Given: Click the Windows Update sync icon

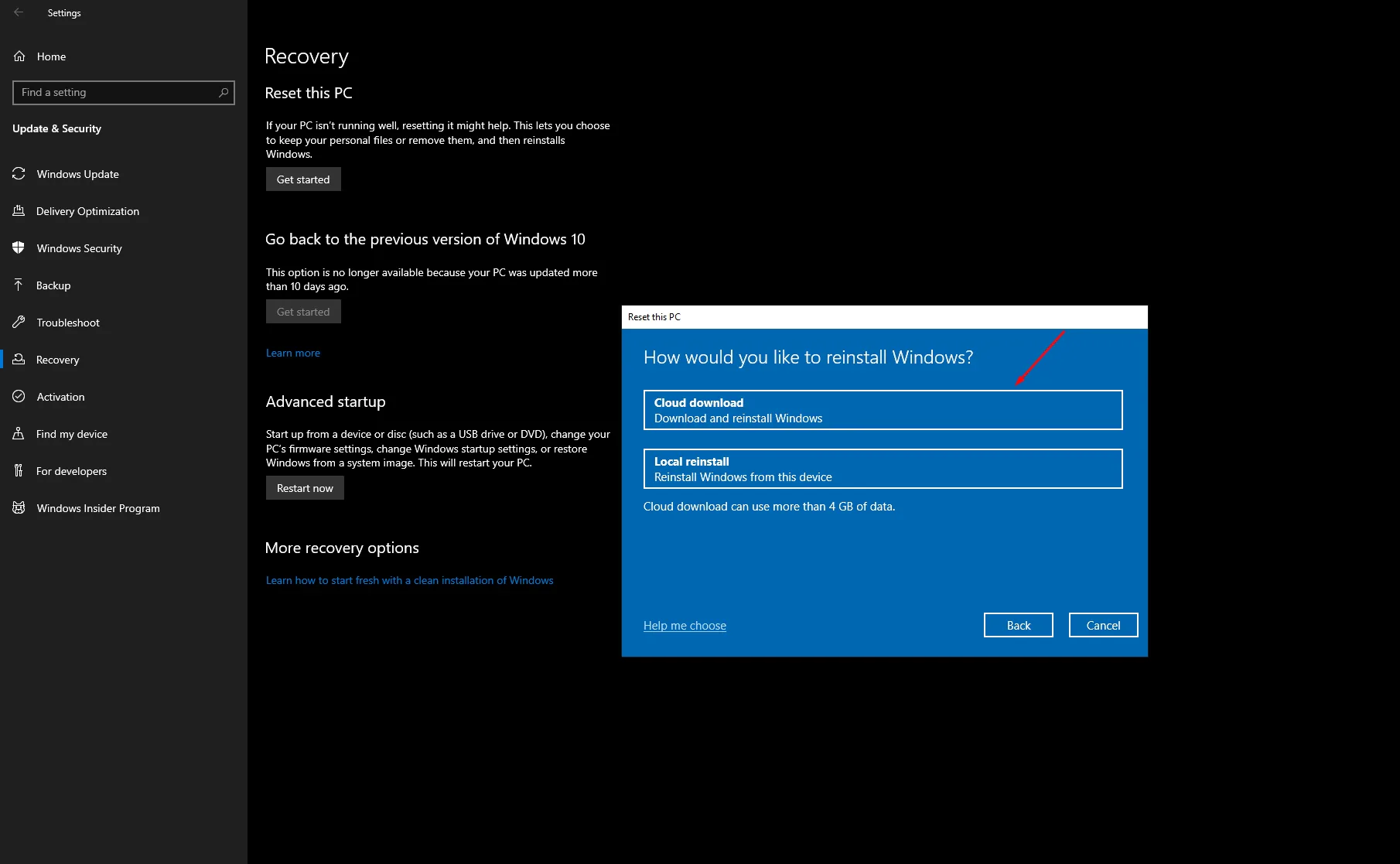Looking at the screenshot, I should tap(19, 174).
